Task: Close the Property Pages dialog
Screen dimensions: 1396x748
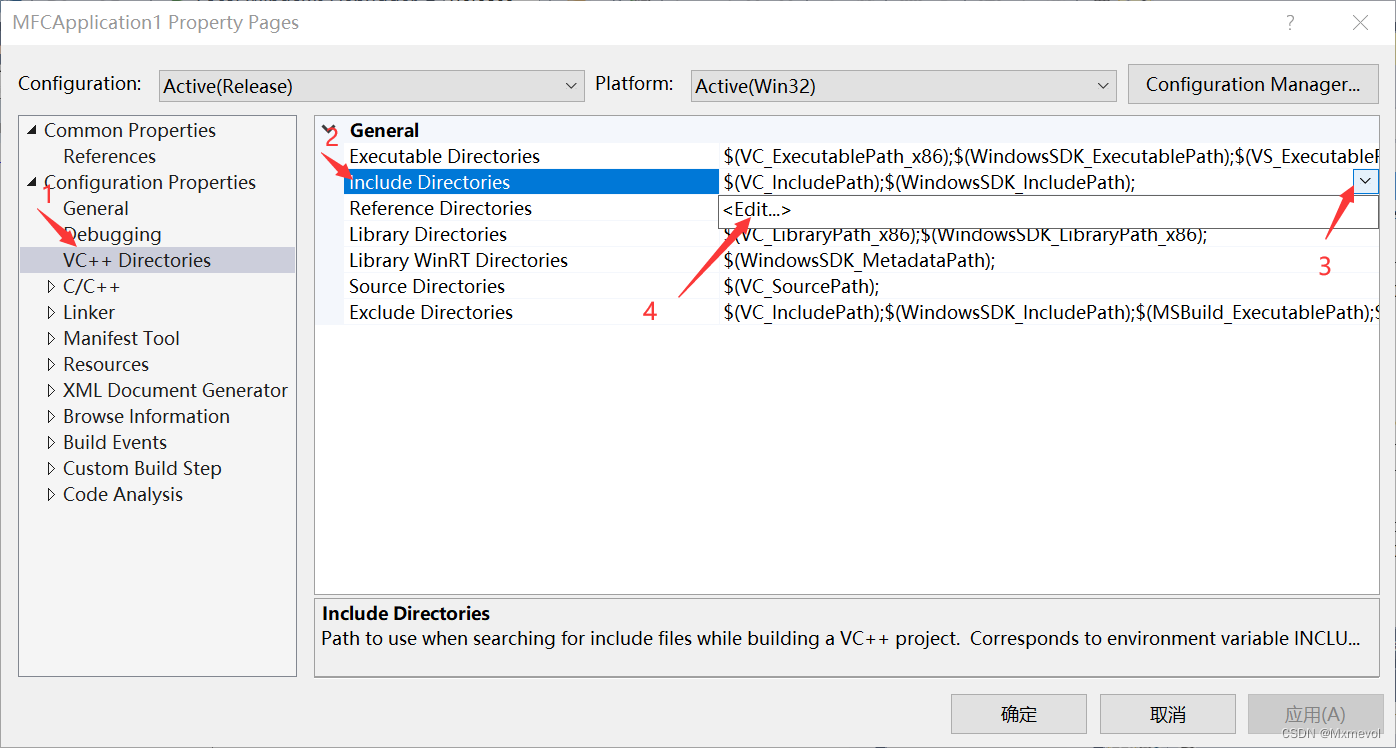Action: click(x=1360, y=22)
